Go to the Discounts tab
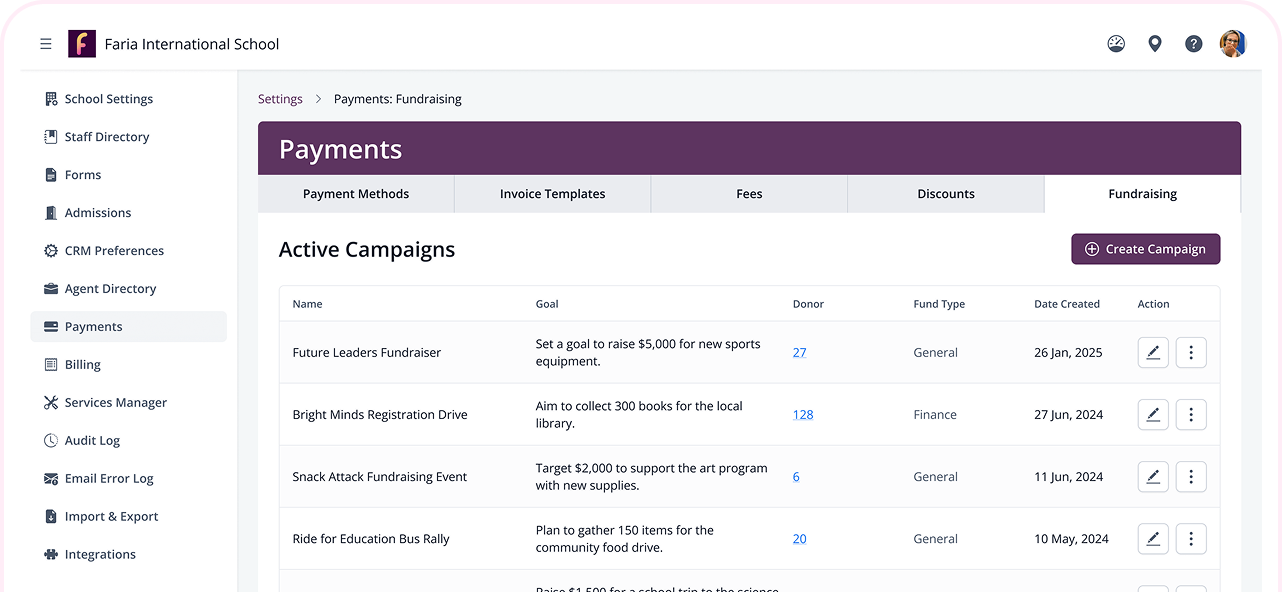1282x592 pixels. pos(945,194)
